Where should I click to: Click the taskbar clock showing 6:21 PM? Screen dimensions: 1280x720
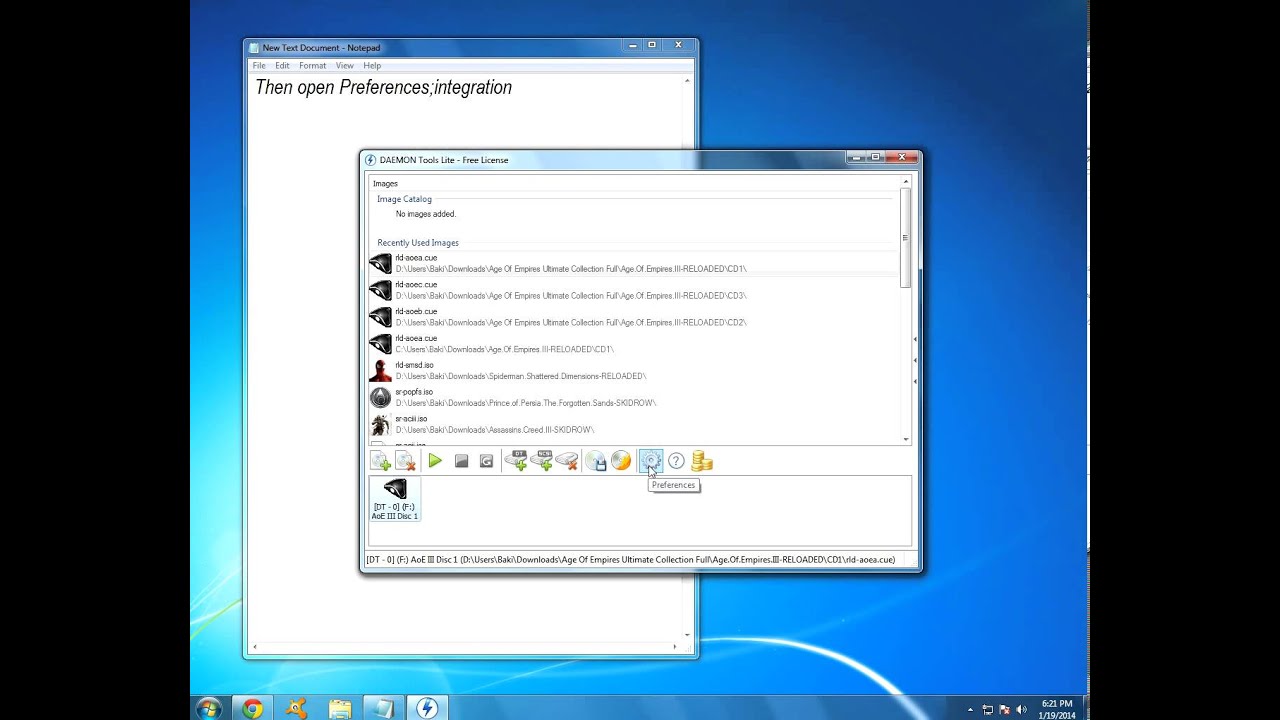coord(1056,709)
